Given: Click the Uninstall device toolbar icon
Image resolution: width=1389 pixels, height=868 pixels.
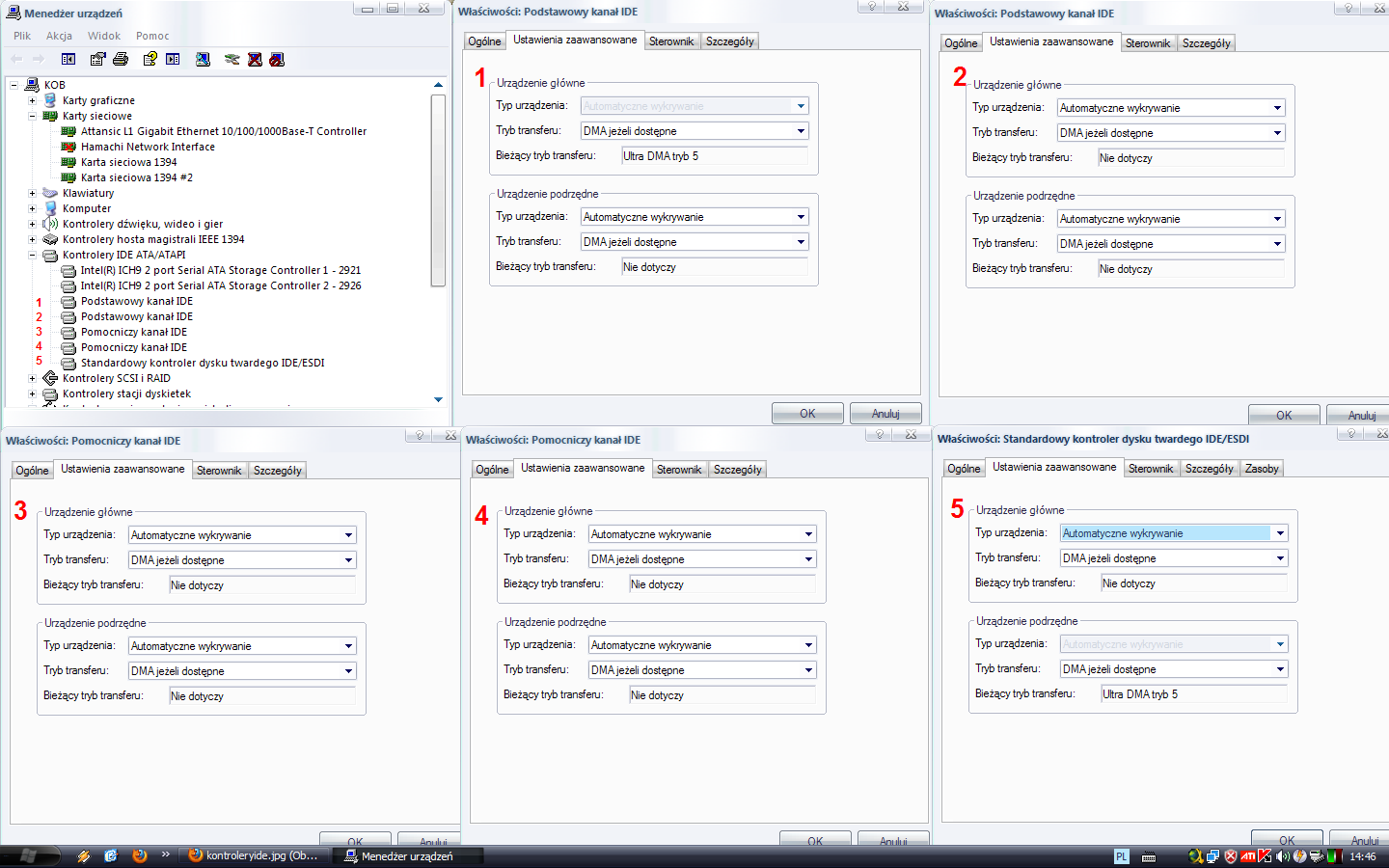Looking at the screenshot, I should 255,60.
